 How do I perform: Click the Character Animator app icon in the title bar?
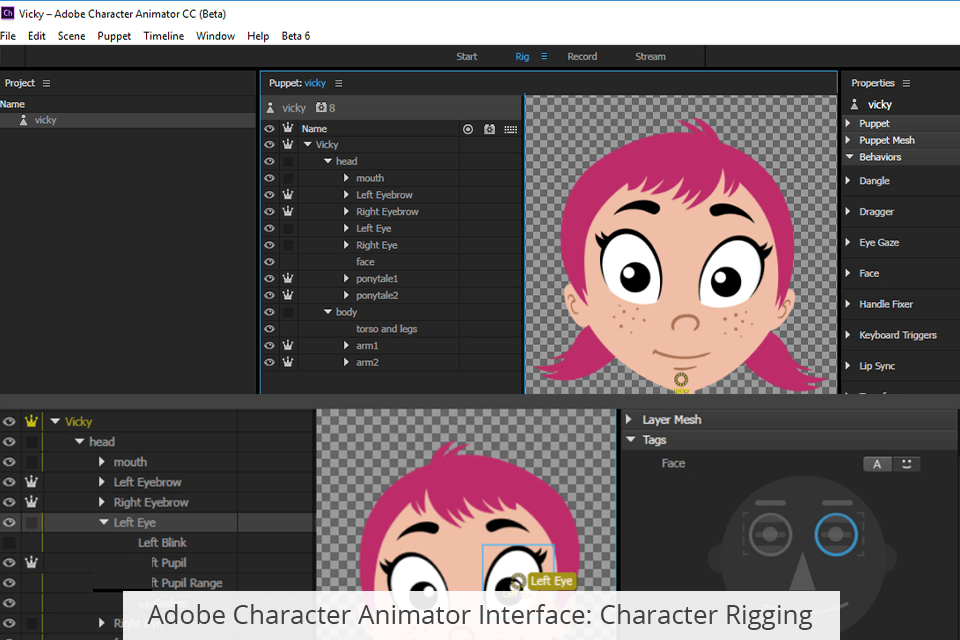click(7, 13)
